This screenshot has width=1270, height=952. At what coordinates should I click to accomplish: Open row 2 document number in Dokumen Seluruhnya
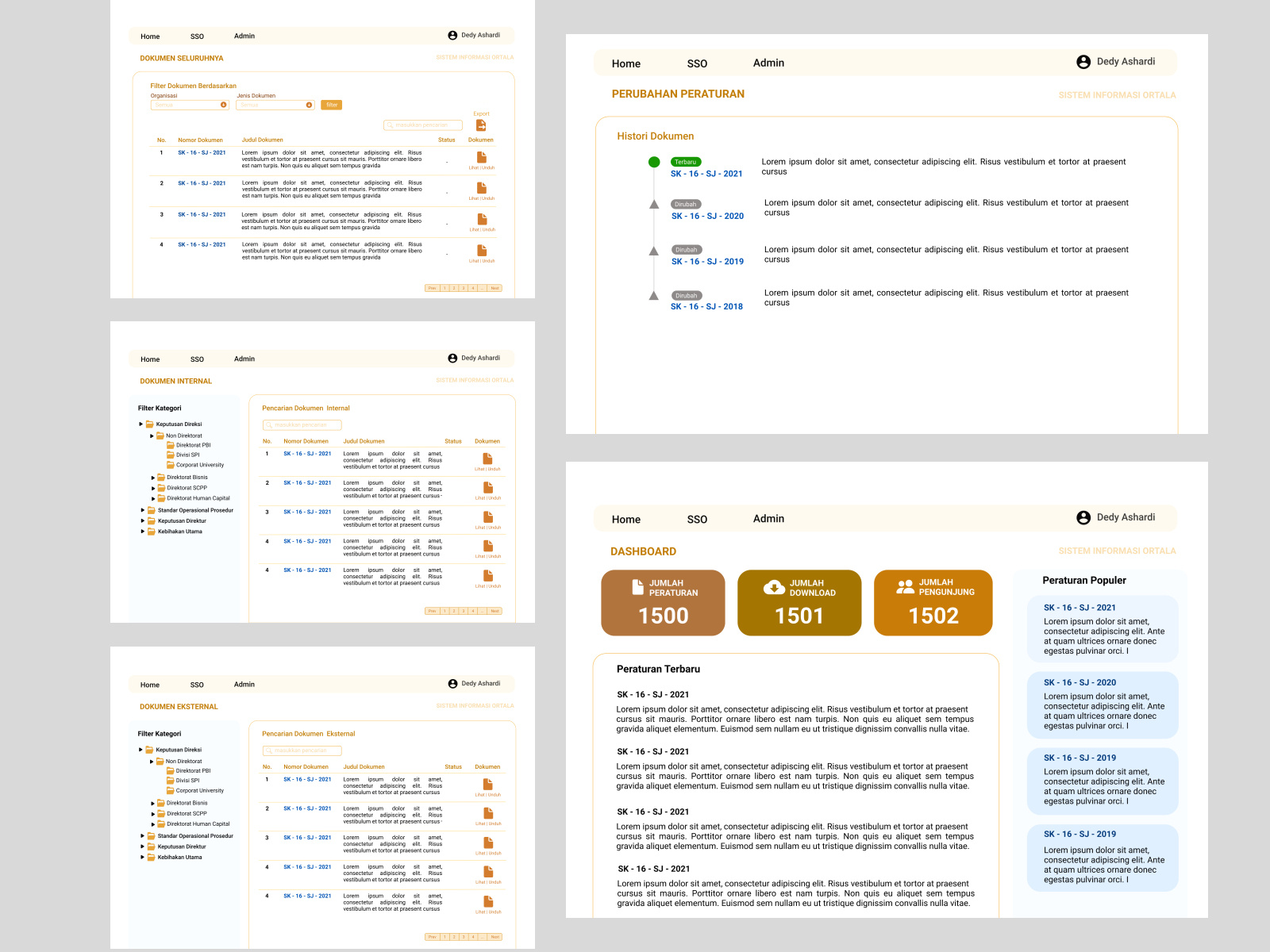point(202,183)
